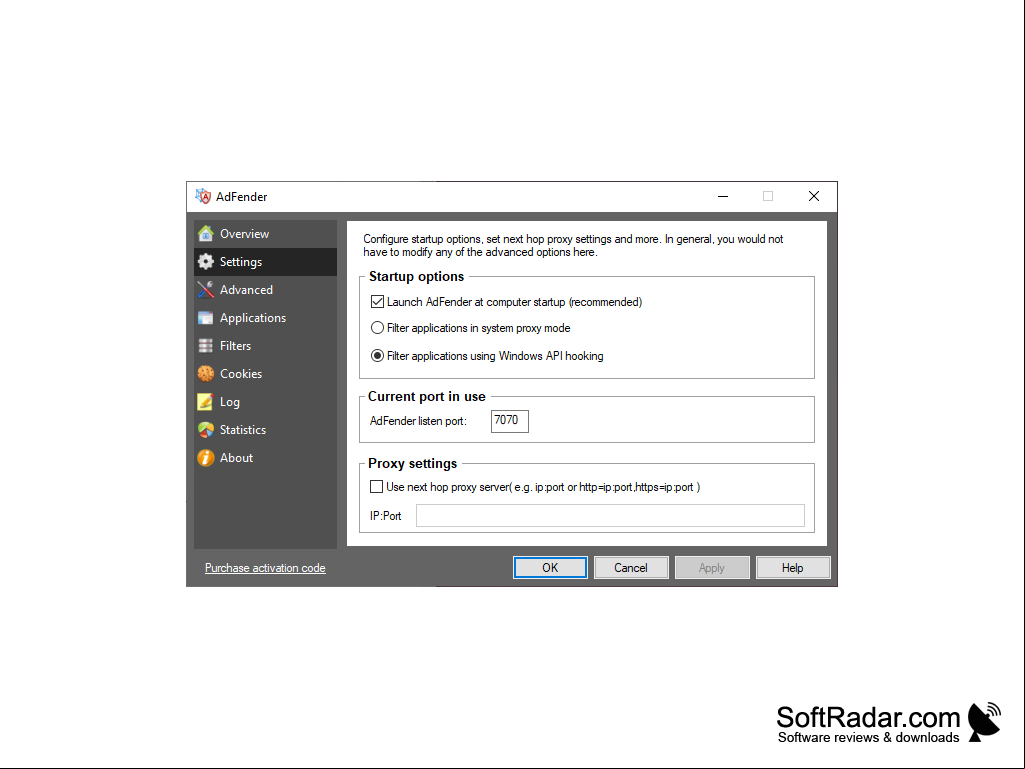Click the Current port in use heading
Screen dimensions: 1025x769
tap(427, 396)
